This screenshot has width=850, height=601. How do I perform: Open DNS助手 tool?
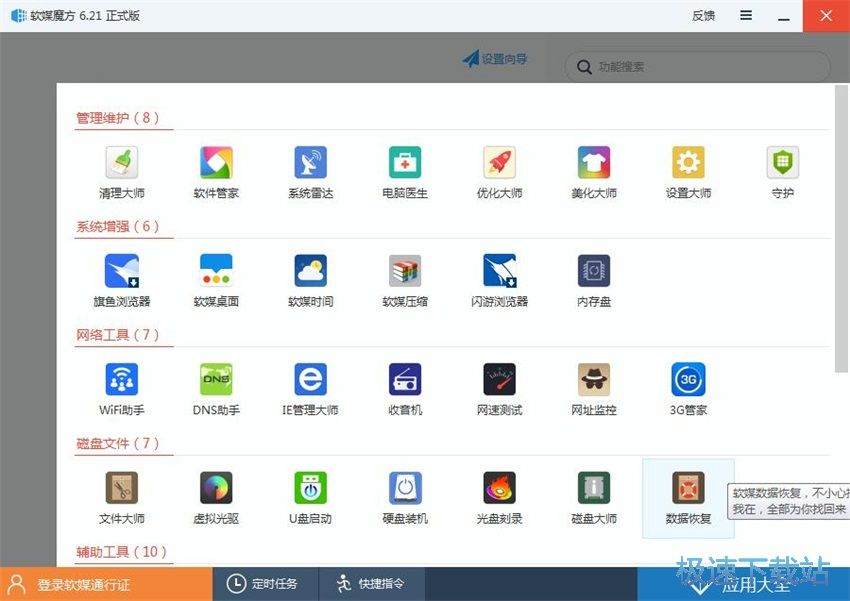(216, 389)
